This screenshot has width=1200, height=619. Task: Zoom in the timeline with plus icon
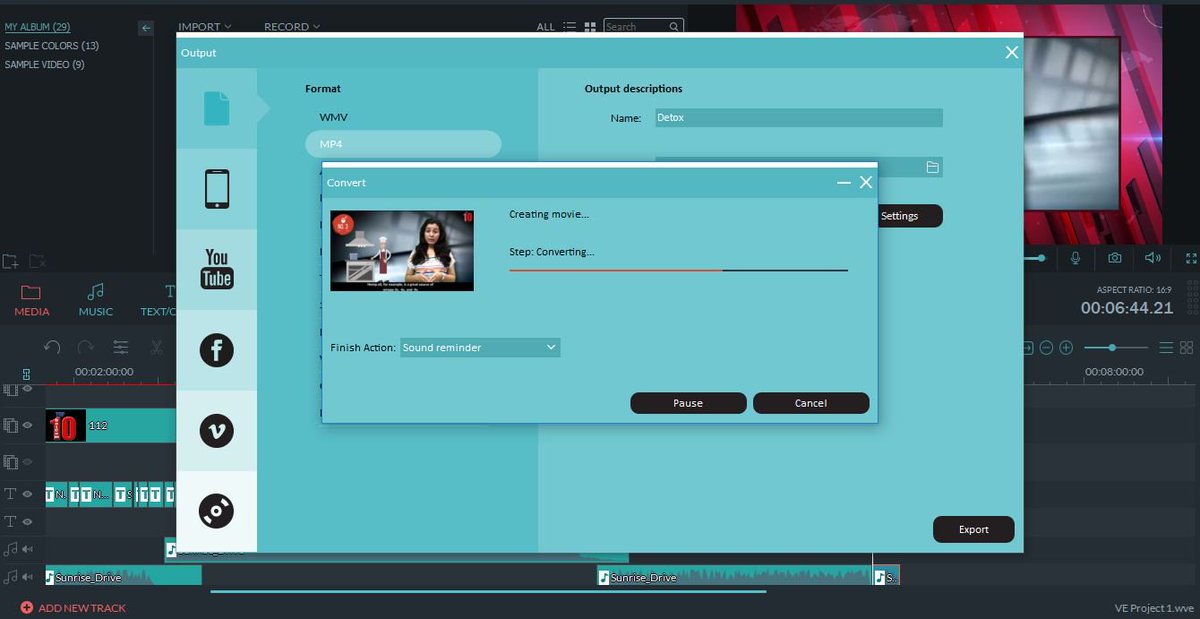(x=1066, y=347)
